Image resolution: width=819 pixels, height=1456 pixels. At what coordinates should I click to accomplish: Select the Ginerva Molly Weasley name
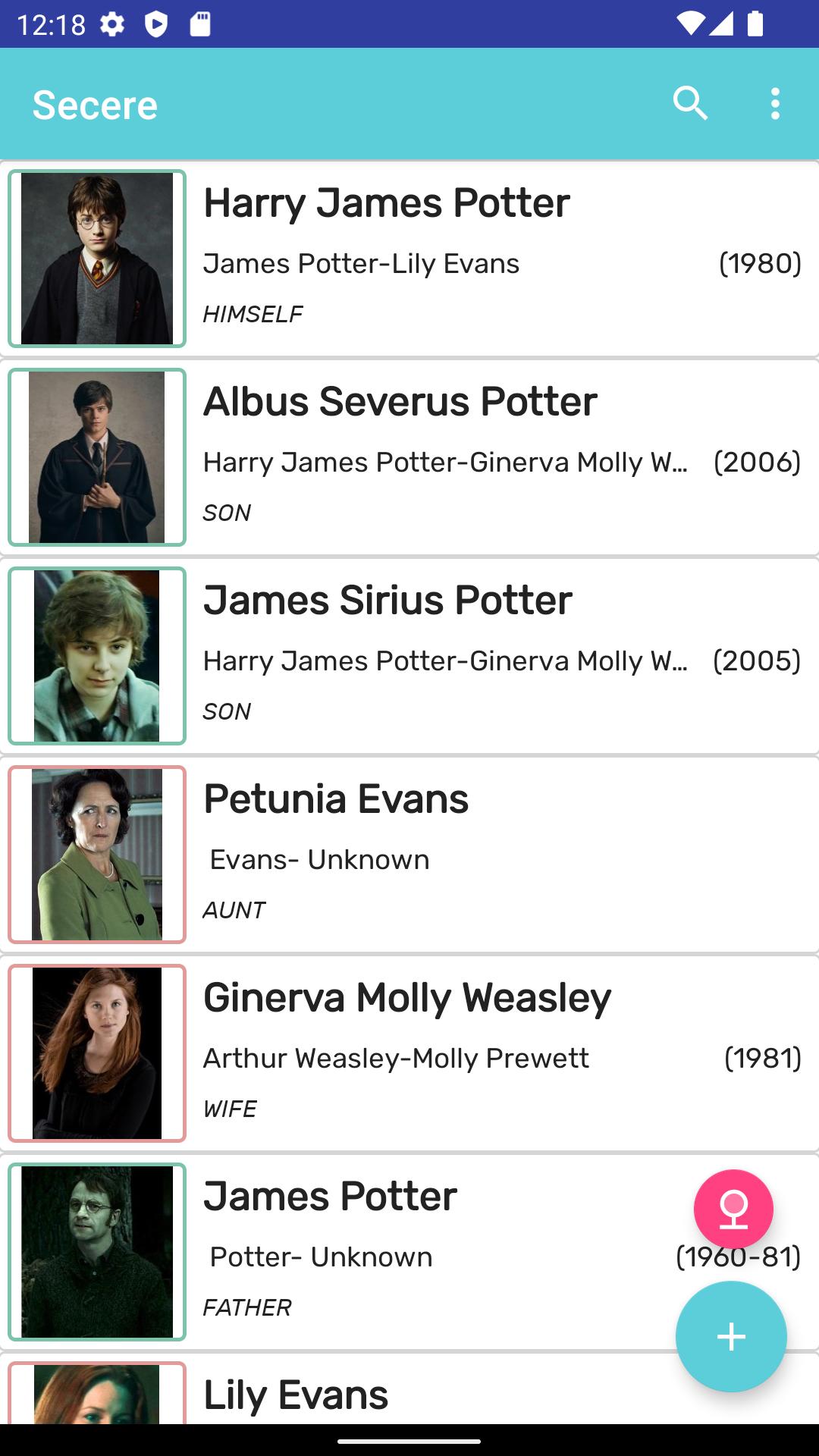click(x=406, y=998)
